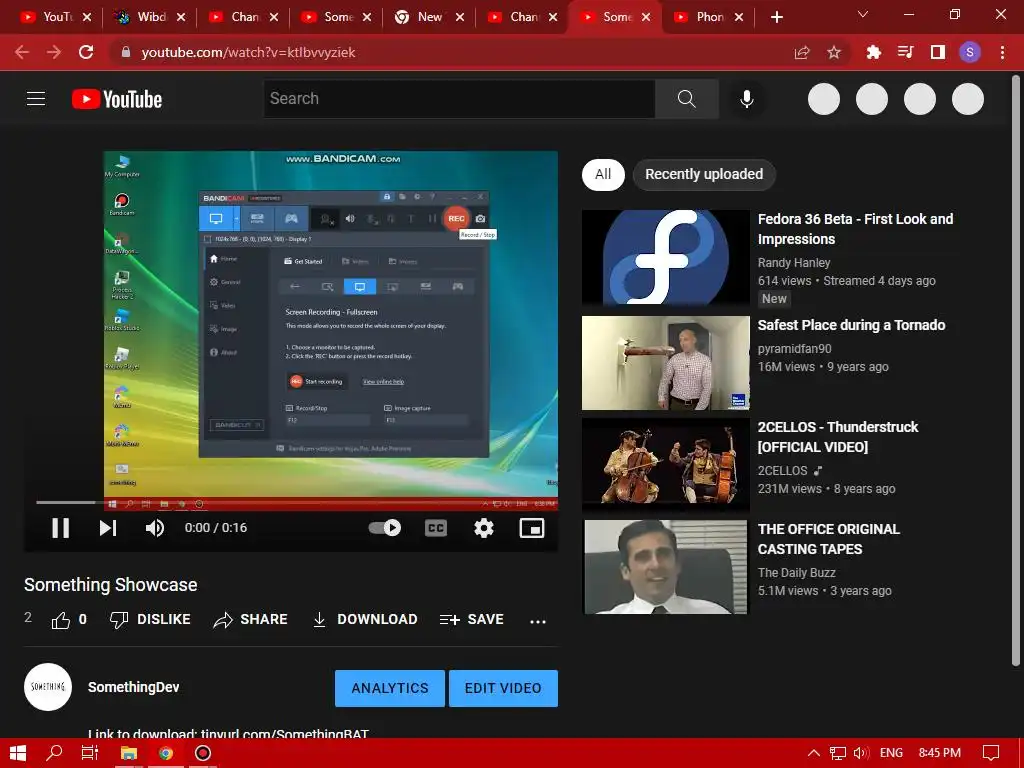1024x768 pixels.
Task: Click the pyramidfan90 channel name
Action: (794, 349)
